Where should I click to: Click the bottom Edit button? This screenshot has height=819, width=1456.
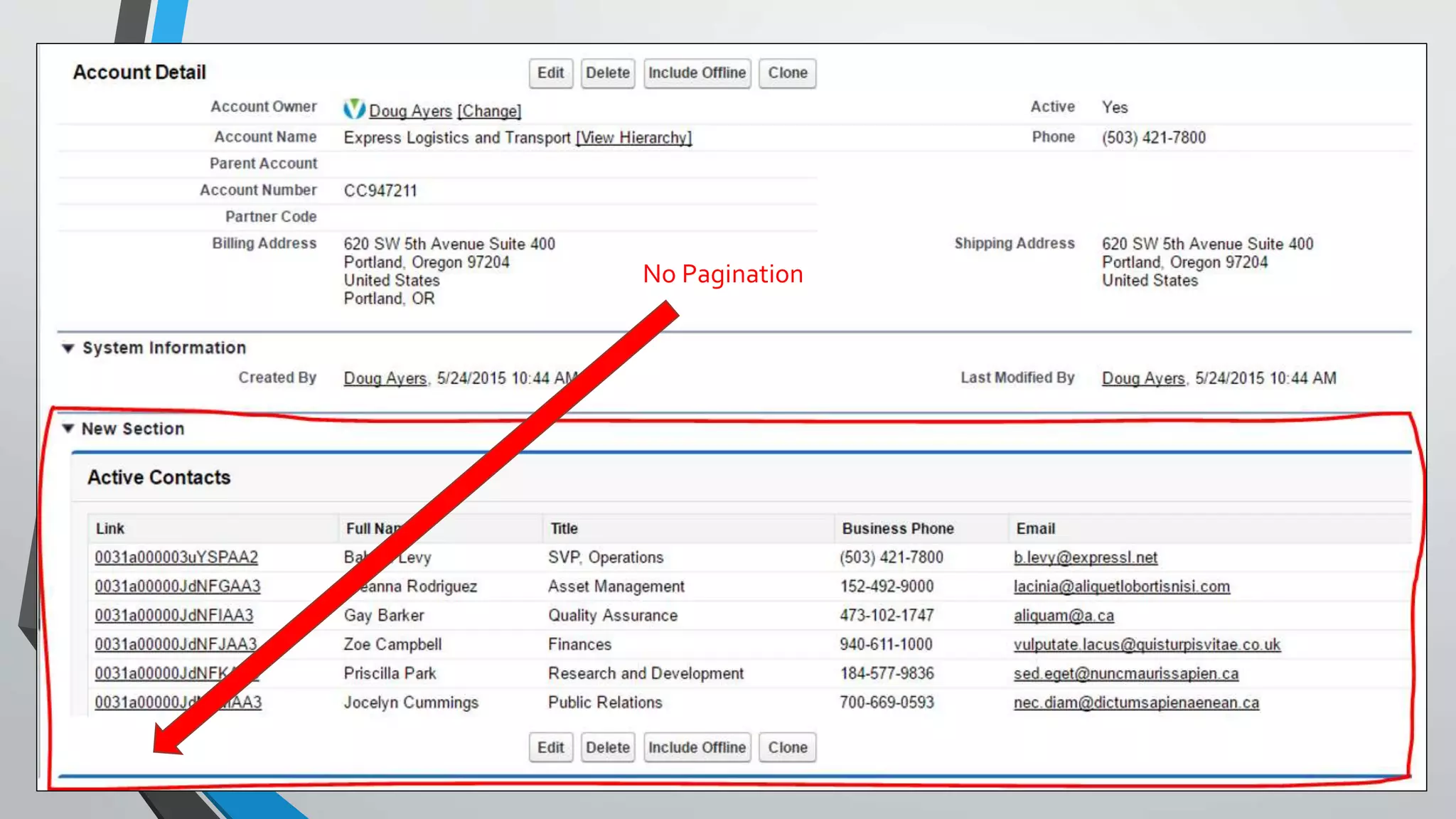(551, 748)
